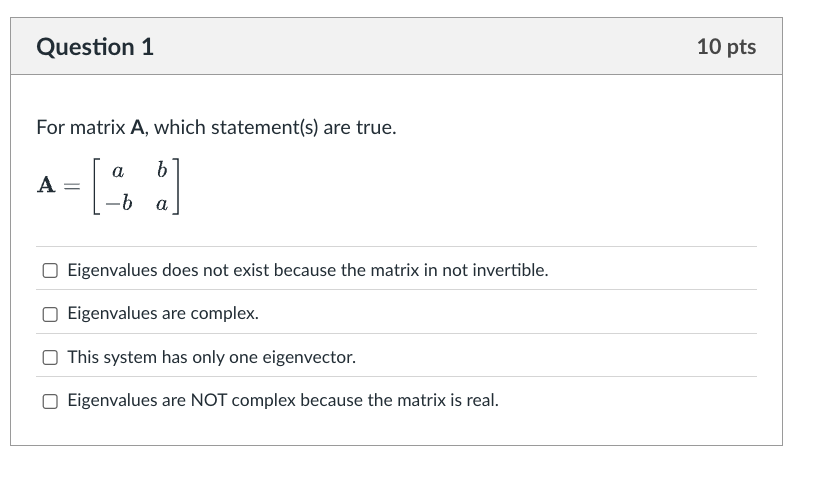The width and height of the screenshot is (830, 477).
Task: Click the equals sign in the matrix equation
Action: coord(69,187)
